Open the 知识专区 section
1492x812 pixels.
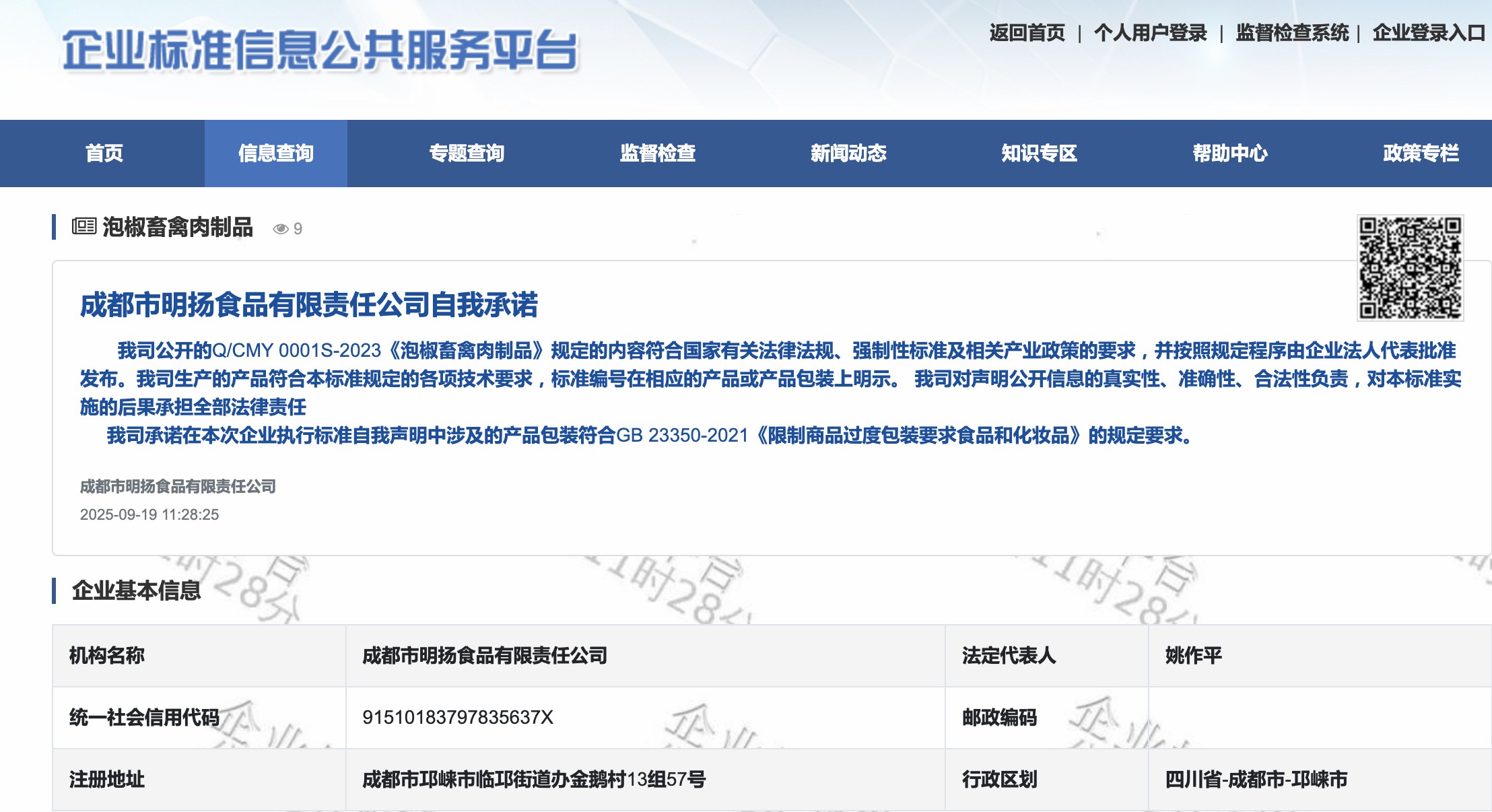(1039, 154)
